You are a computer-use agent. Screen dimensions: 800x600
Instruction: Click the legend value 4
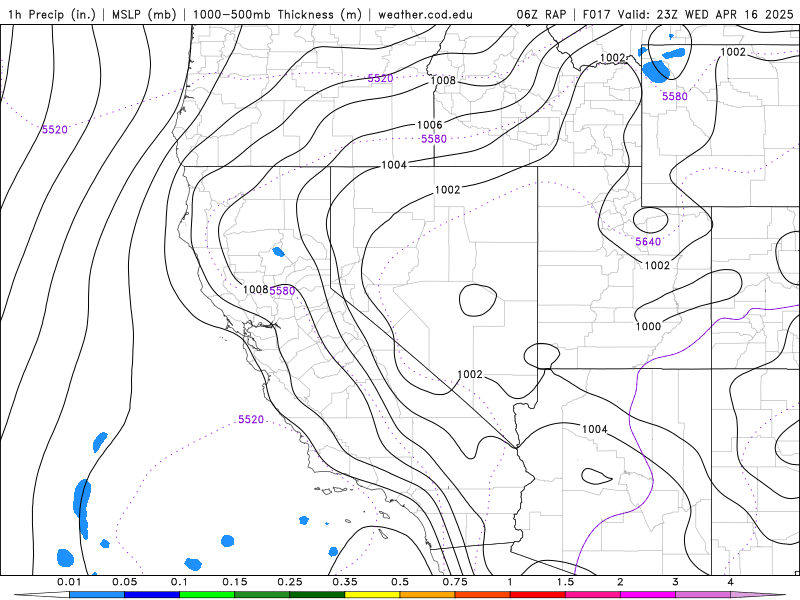[731, 582]
